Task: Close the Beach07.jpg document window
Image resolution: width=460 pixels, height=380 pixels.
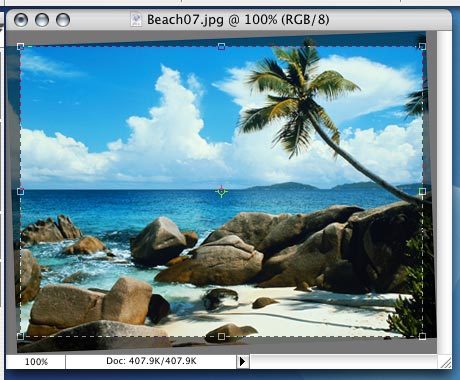Action: [21, 20]
